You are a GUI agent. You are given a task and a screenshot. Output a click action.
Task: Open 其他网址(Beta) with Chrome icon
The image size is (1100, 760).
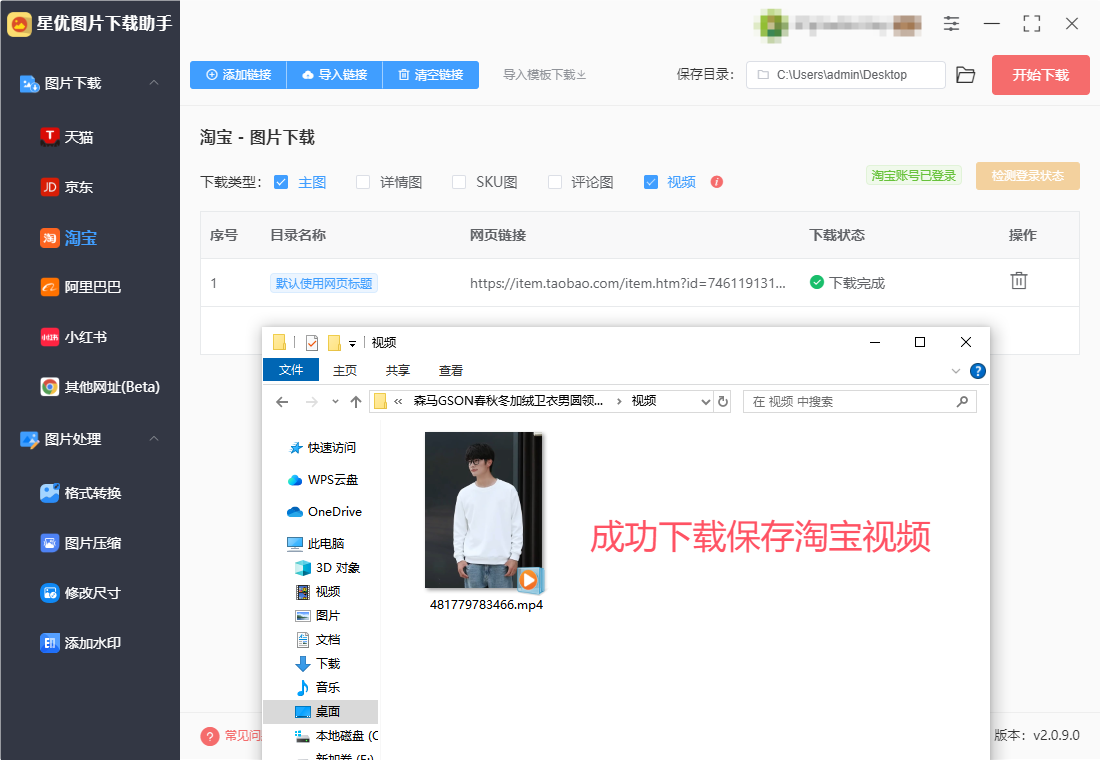coord(100,387)
